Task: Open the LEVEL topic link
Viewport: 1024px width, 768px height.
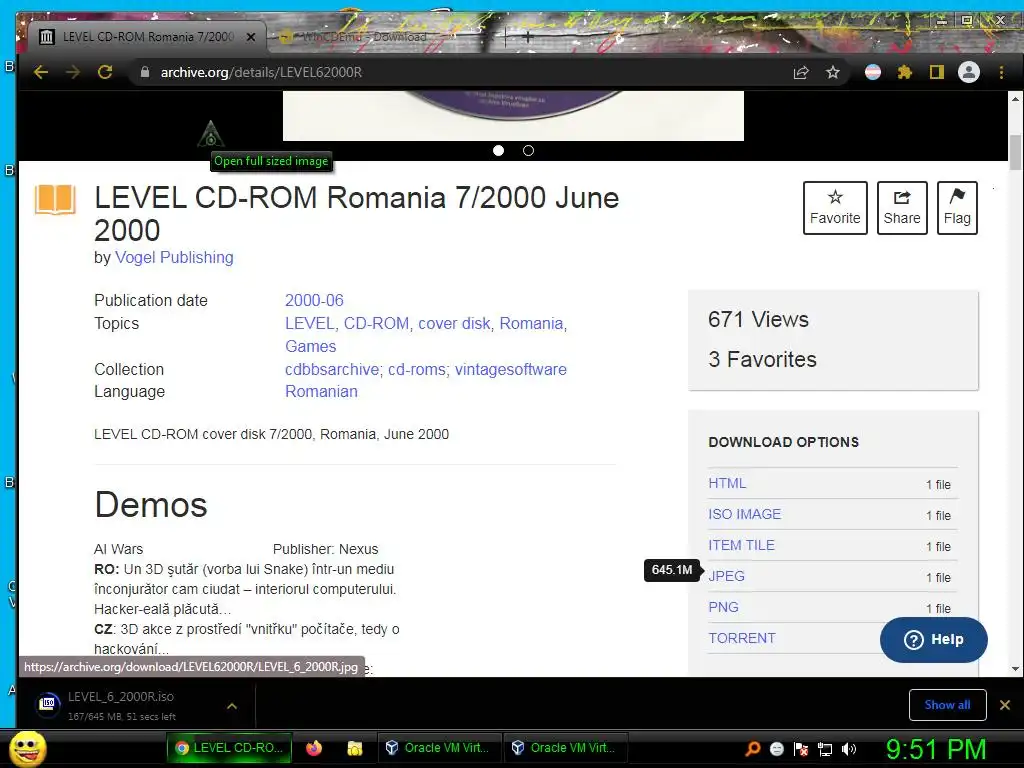Action: pyautogui.click(x=310, y=323)
